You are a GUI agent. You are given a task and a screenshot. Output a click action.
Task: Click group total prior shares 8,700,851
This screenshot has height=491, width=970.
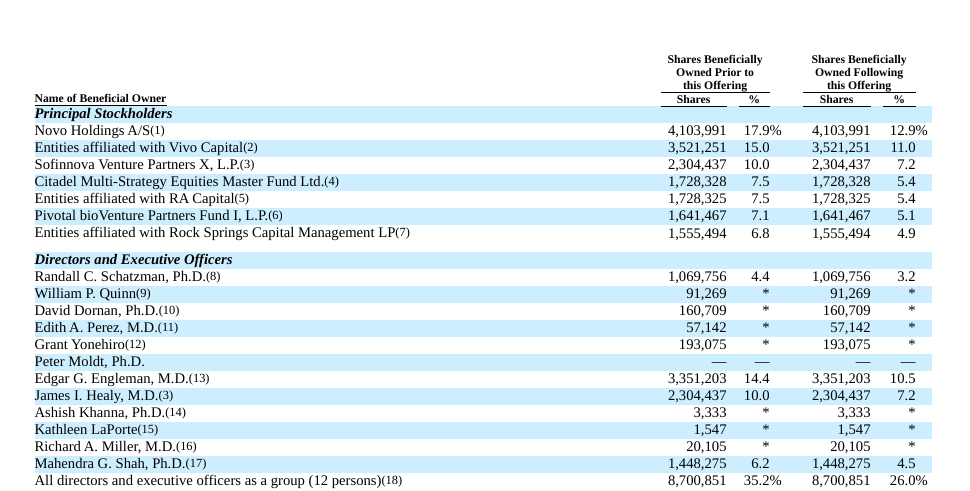tap(697, 480)
